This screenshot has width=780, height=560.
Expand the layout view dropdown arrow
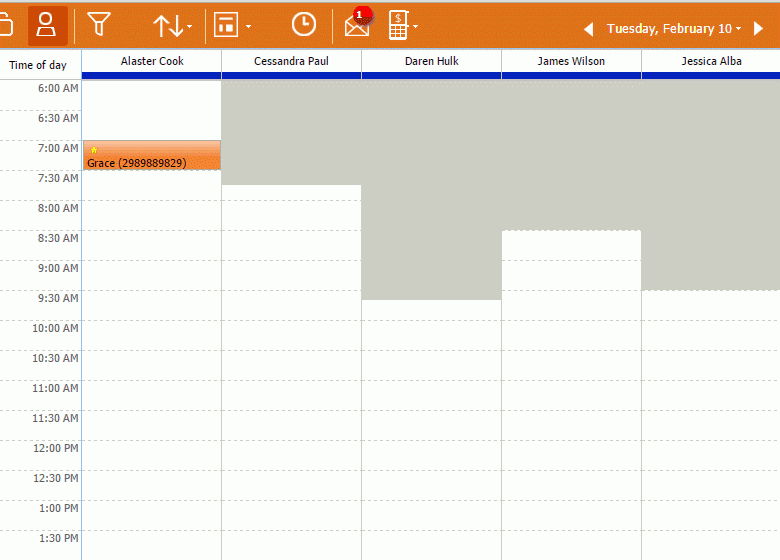[x=248, y=26]
